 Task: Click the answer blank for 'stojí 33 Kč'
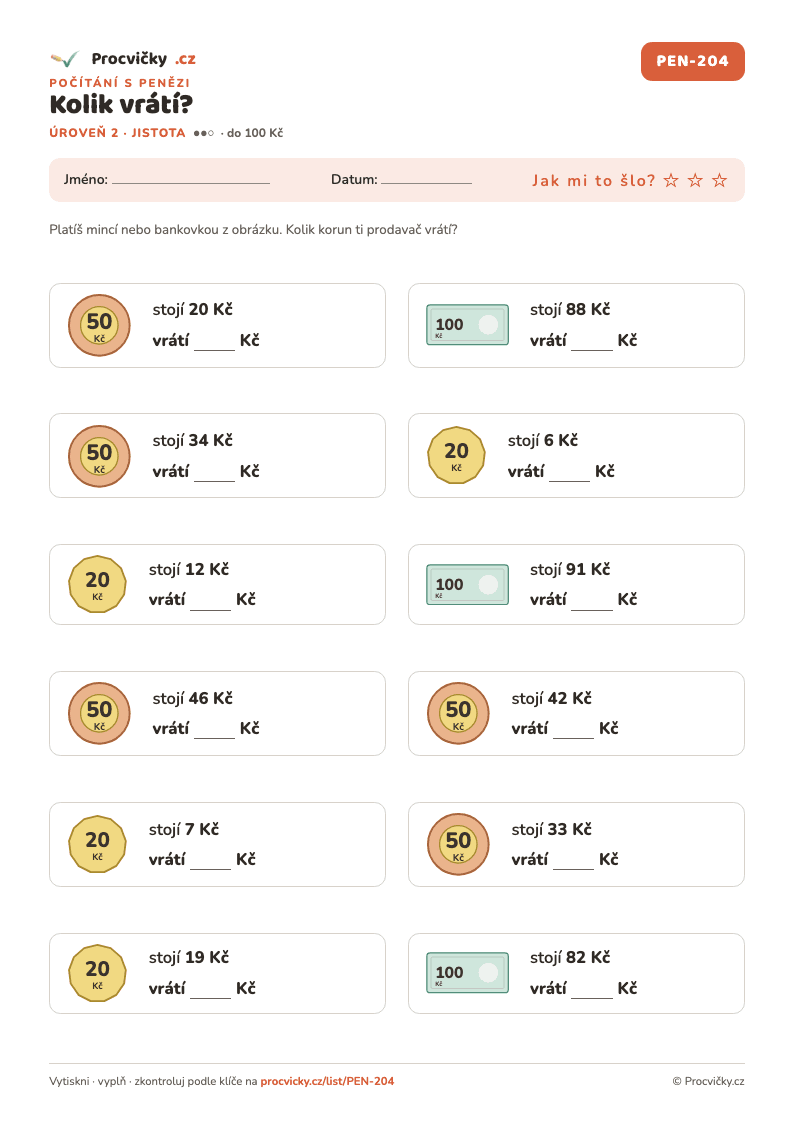pyautogui.click(x=573, y=862)
